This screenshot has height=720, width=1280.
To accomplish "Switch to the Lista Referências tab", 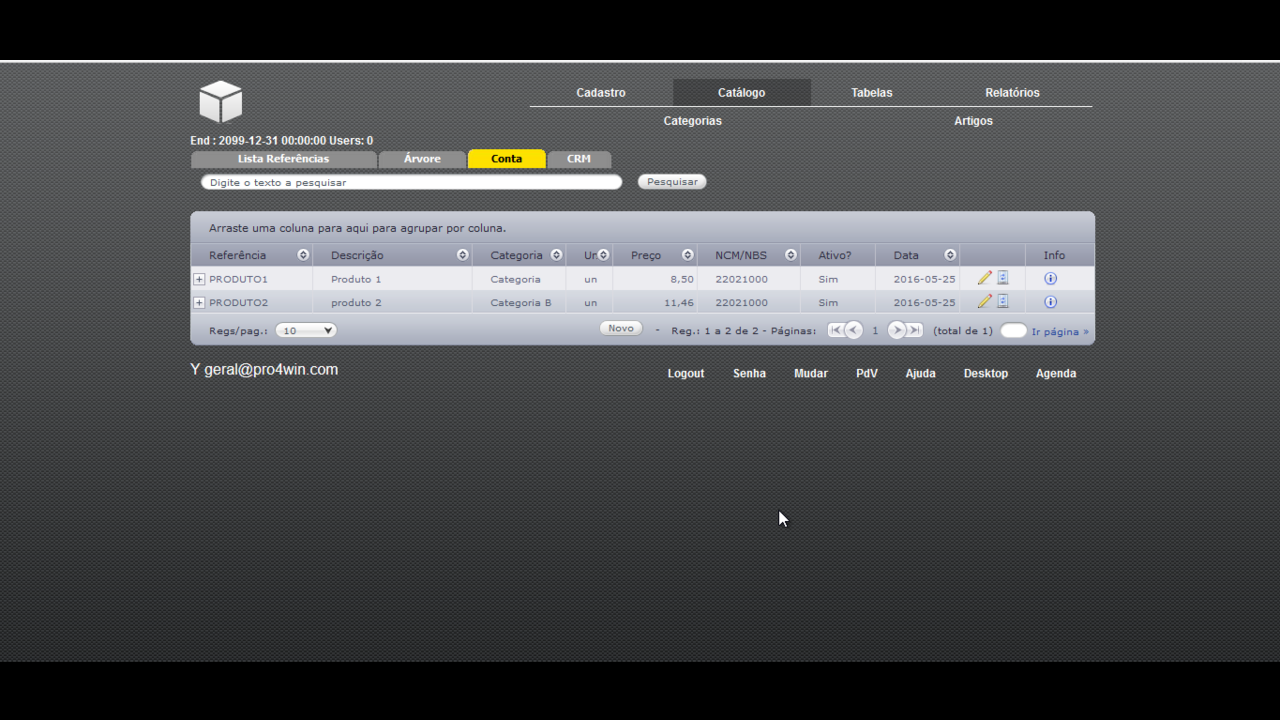I will point(283,159).
